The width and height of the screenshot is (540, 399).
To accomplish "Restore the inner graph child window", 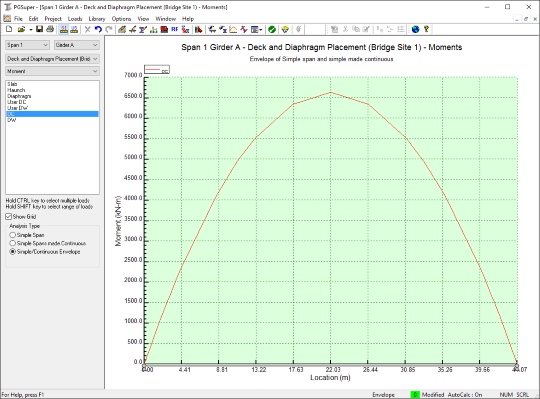I will pyautogui.click(x=526, y=19).
